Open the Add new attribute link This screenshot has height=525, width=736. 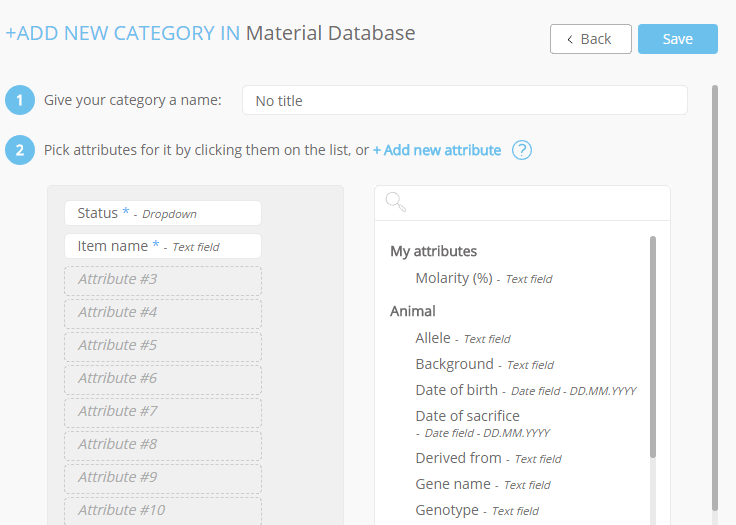[x=437, y=150]
